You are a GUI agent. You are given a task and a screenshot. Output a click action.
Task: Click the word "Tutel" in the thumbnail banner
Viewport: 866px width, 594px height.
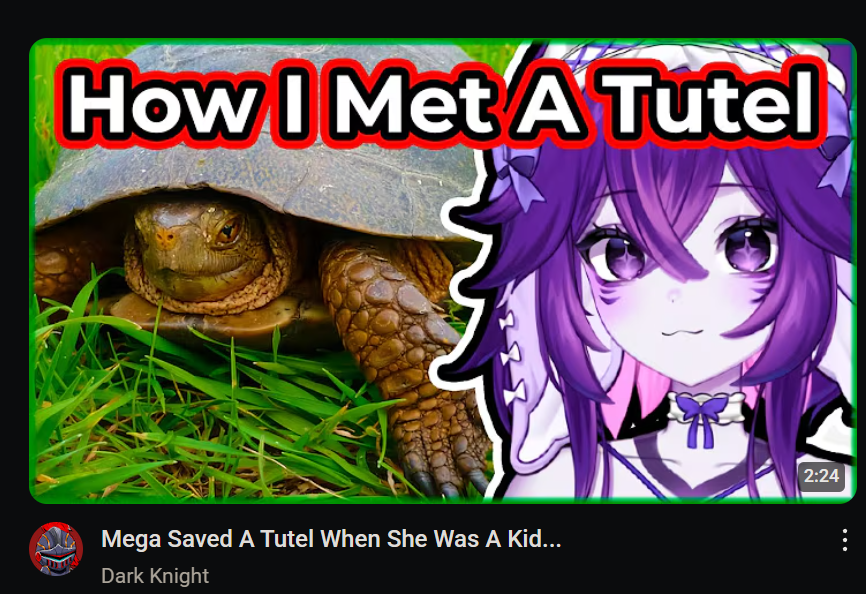711,104
